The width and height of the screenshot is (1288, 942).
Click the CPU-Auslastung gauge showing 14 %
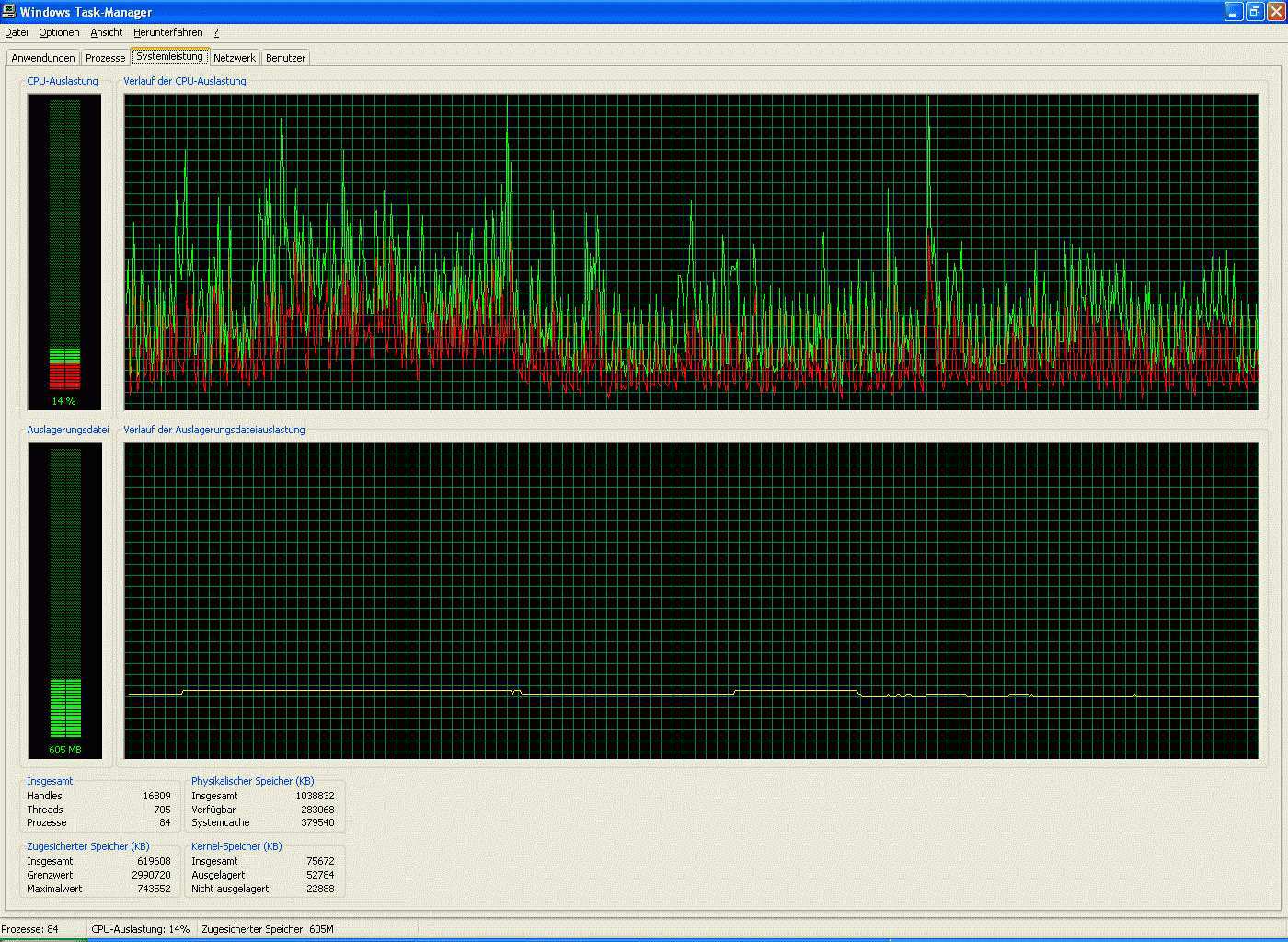coord(64,251)
